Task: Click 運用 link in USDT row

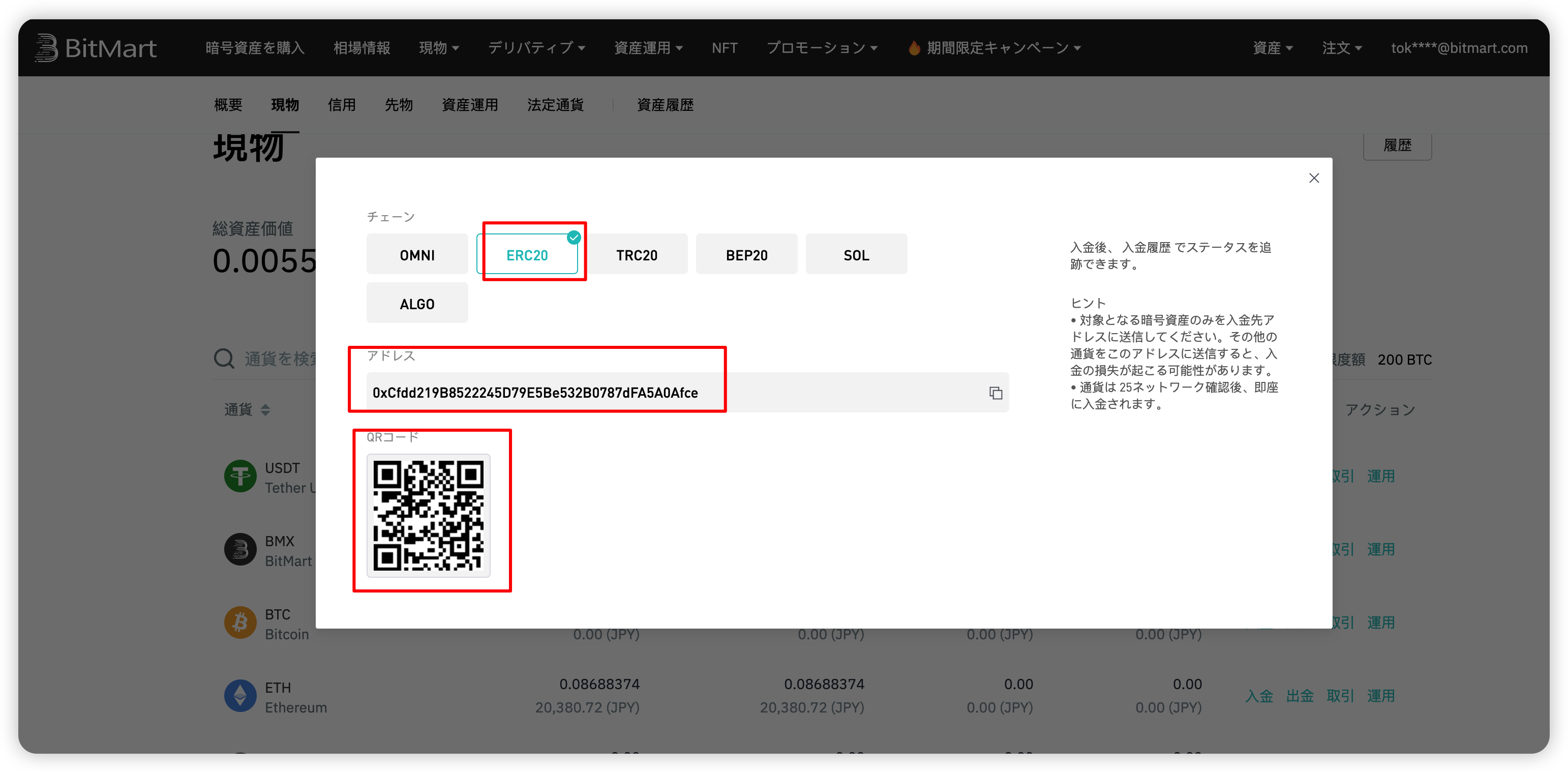Action: [x=1380, y=476]
